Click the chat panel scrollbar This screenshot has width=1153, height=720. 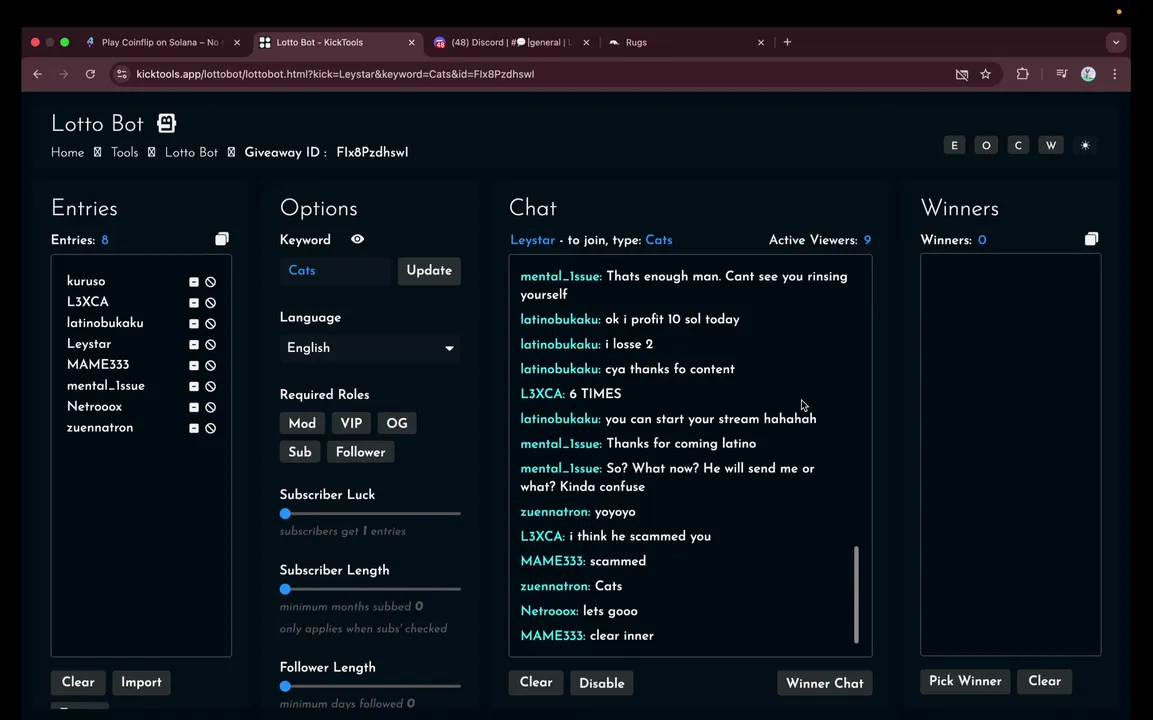[x=857, y=594]
